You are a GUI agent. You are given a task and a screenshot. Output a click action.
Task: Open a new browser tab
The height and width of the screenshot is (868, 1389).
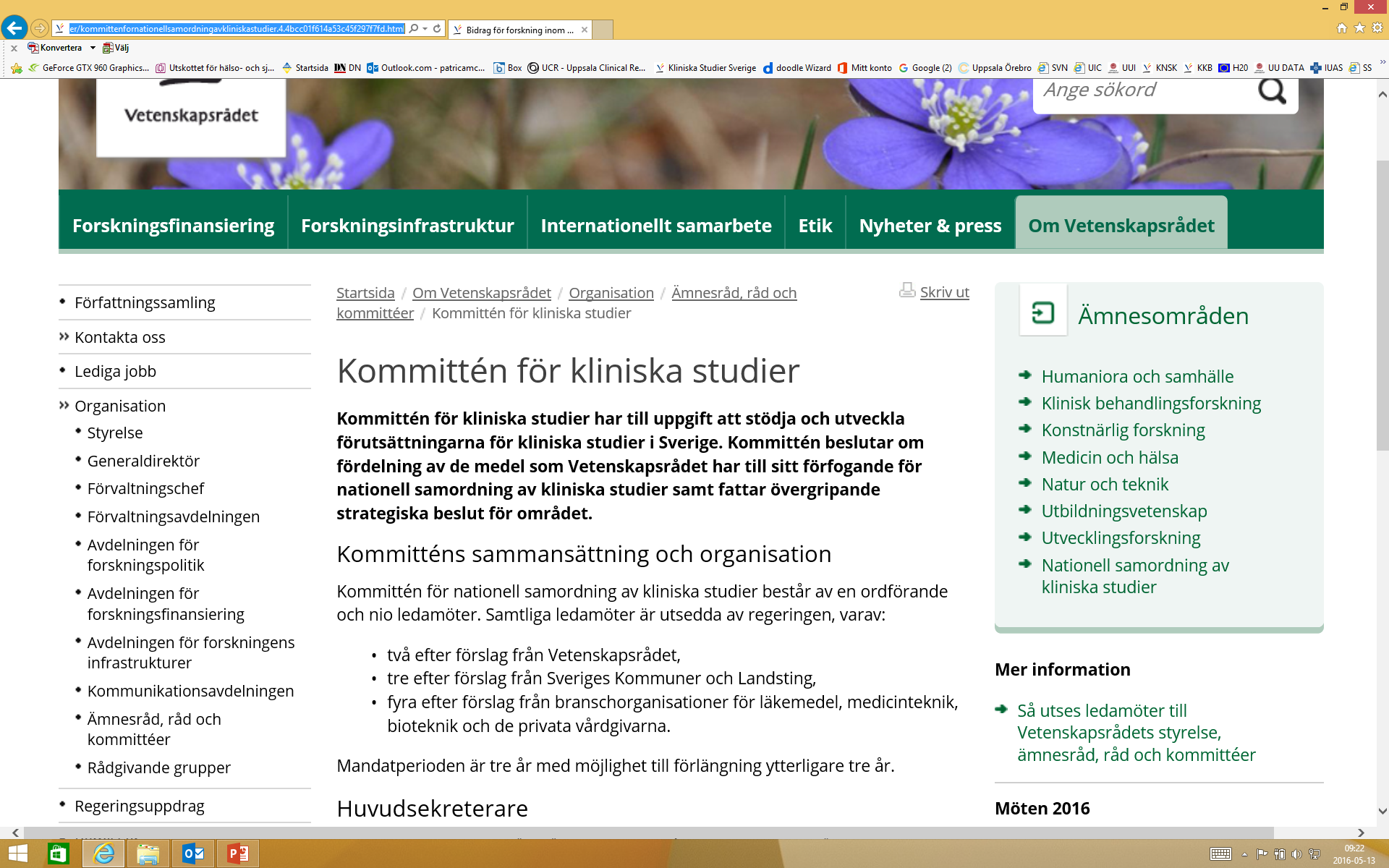pos(603,30)
